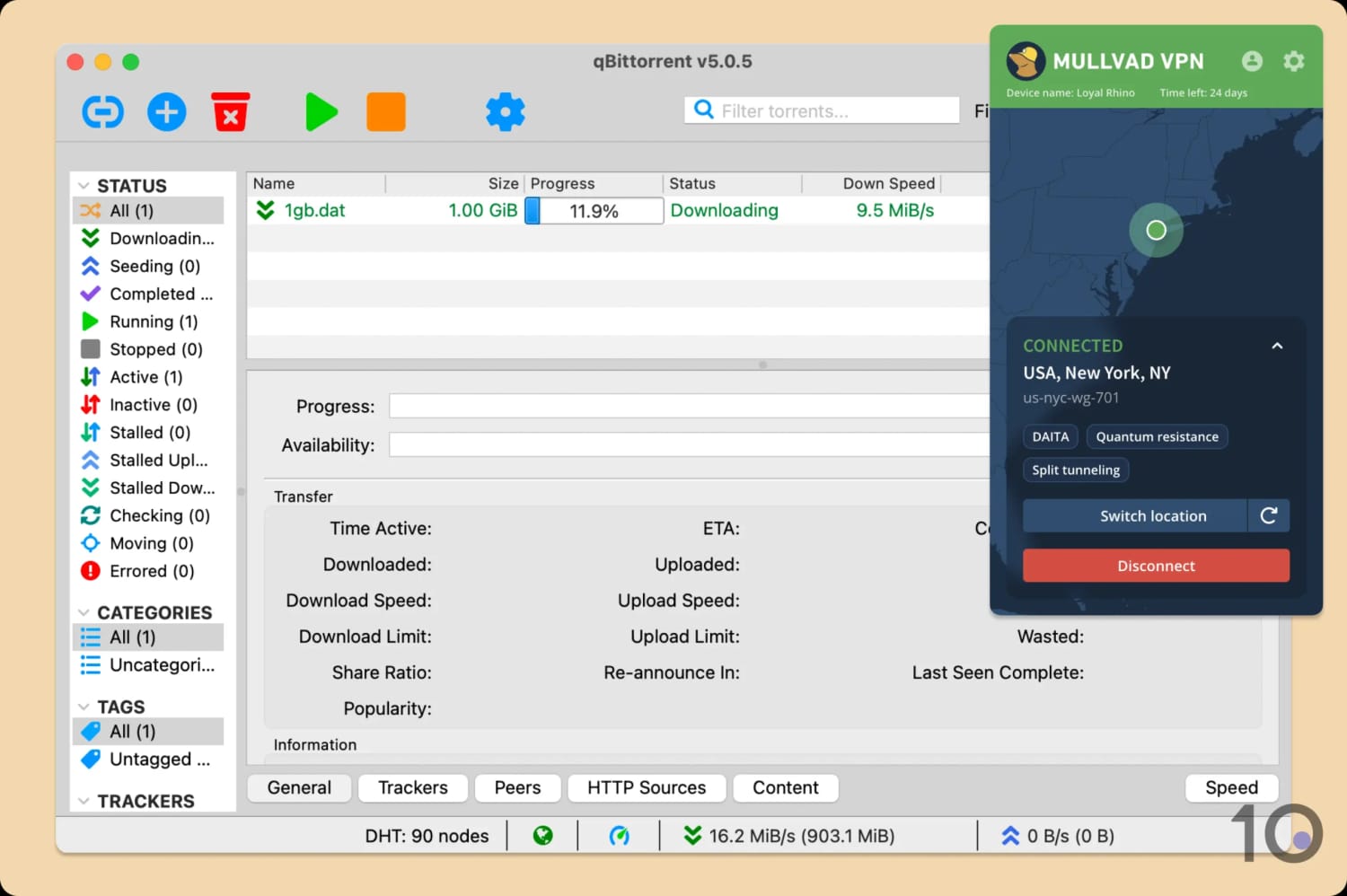The width and height of the screenshot is (1347, 896).
Task: Toggle the alternative speed limits icon
Action: coord(619,836)
